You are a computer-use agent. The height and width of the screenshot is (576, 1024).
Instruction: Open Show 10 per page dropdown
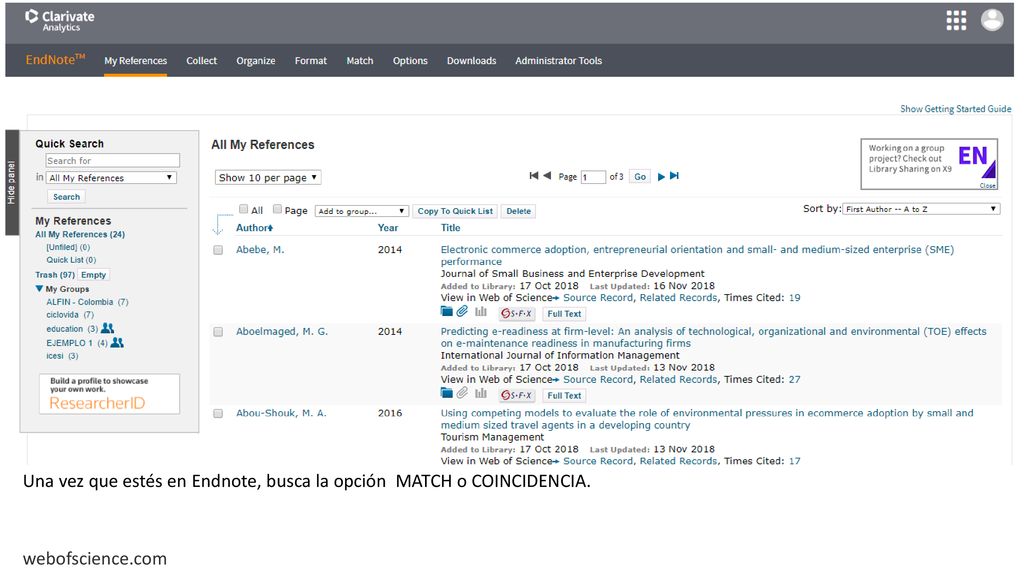(x=268, y=178)
